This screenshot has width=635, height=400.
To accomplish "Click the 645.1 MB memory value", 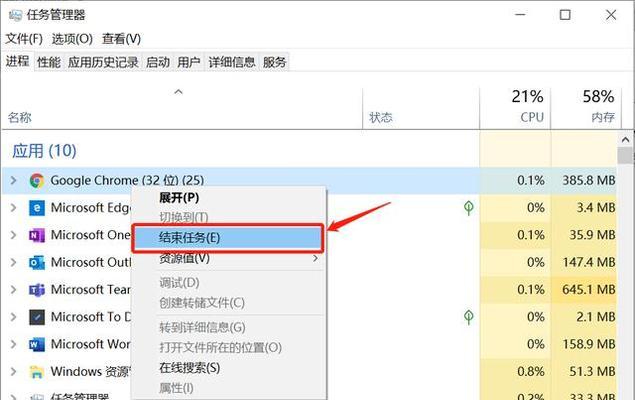I will point(589,289).
